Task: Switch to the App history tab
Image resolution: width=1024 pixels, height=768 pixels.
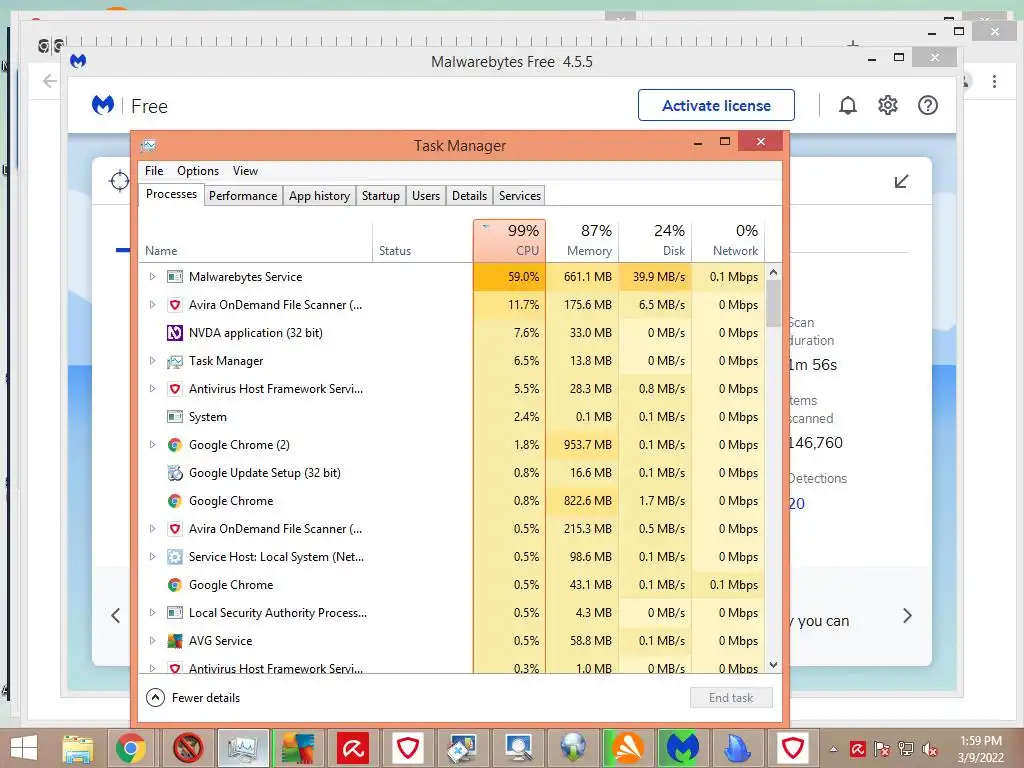Action: tap(319, 196)
